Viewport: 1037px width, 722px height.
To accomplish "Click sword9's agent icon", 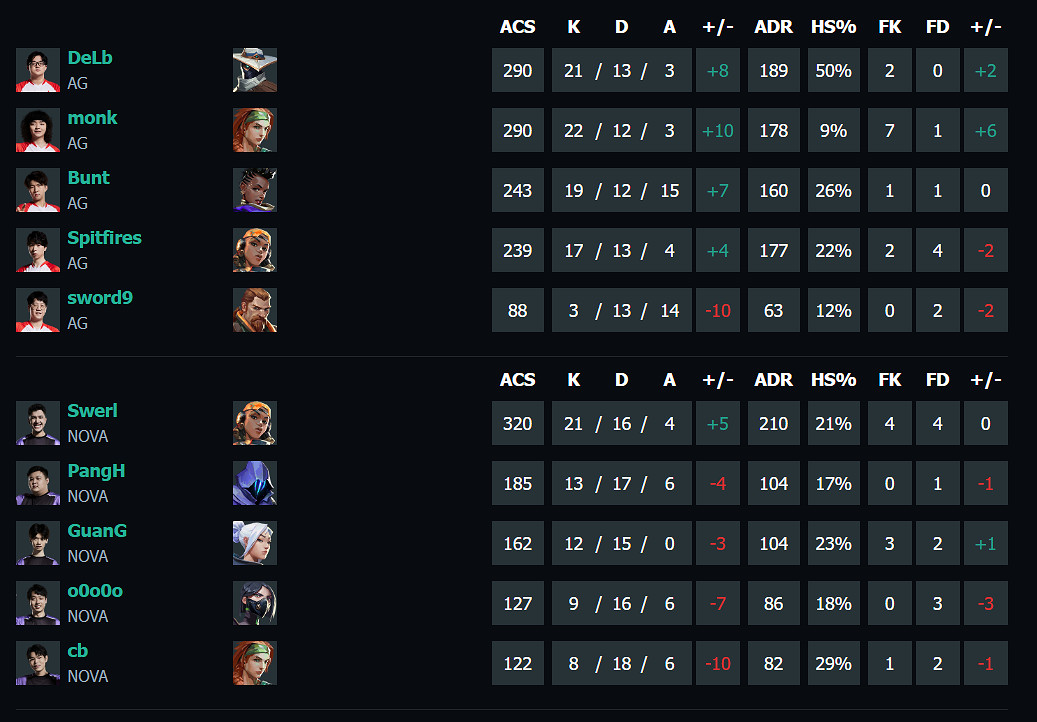I will click(255, 311).
